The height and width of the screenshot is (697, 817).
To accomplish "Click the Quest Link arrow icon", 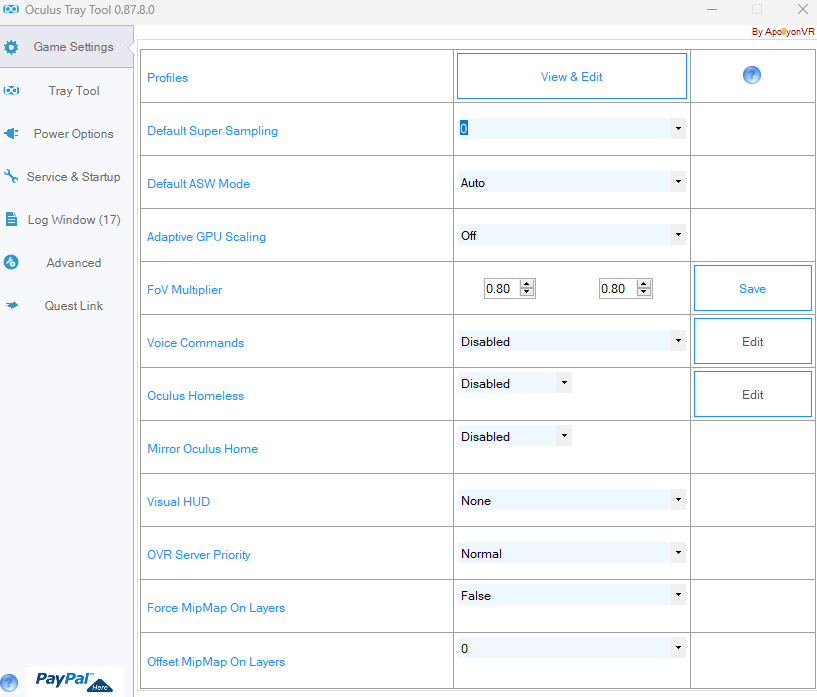I will coord(11,305).
